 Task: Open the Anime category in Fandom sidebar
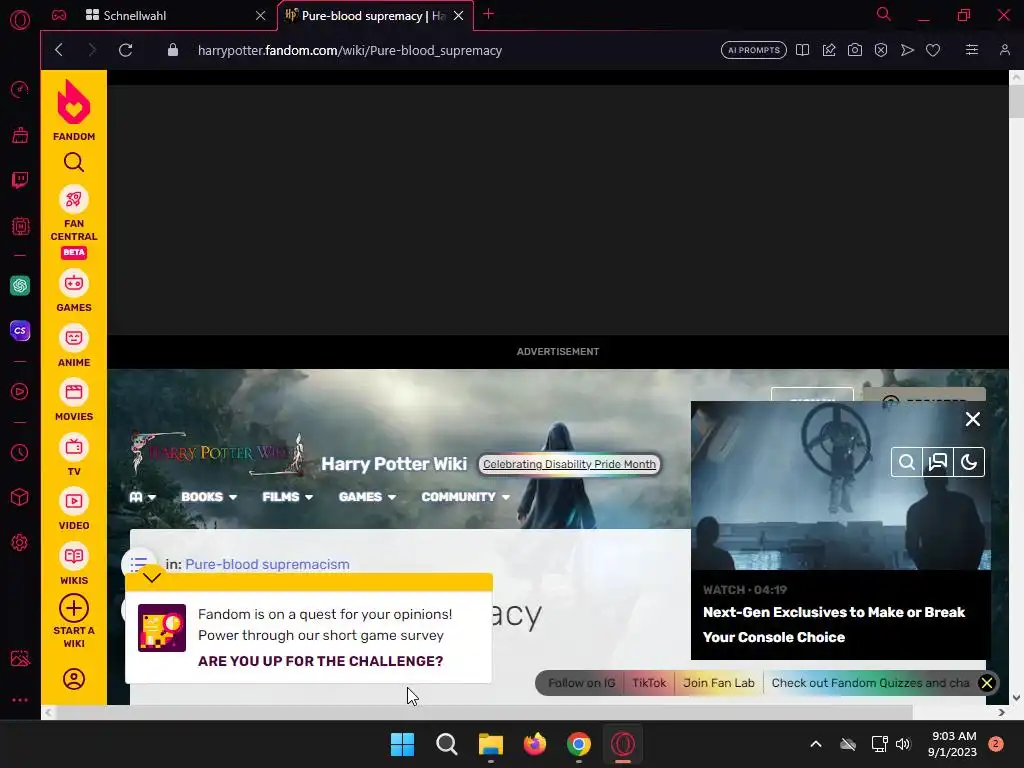pos(74,346)
